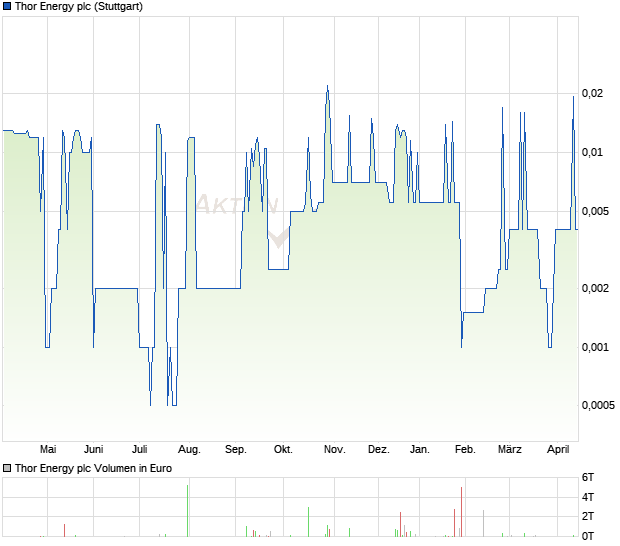620x546 pixels.
Task: Select the 'Aug.' month label
Action: tap(189, 450)
